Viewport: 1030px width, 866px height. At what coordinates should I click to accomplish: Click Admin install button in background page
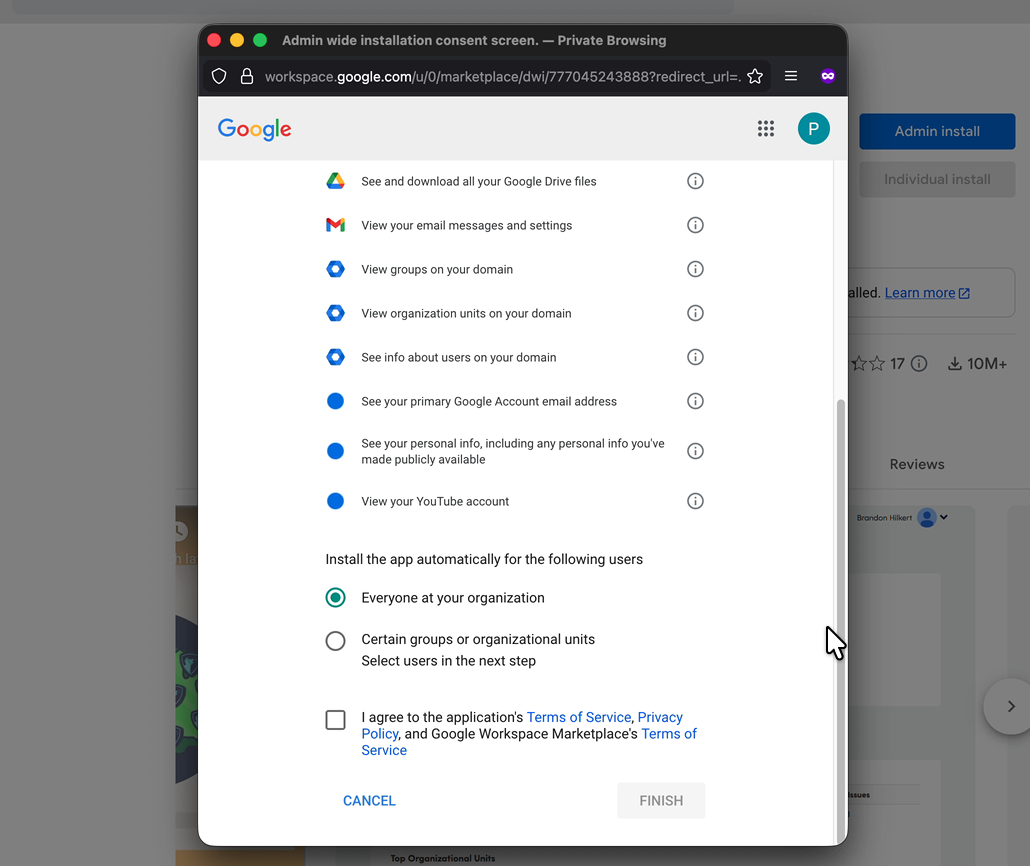tap(937, 131)
